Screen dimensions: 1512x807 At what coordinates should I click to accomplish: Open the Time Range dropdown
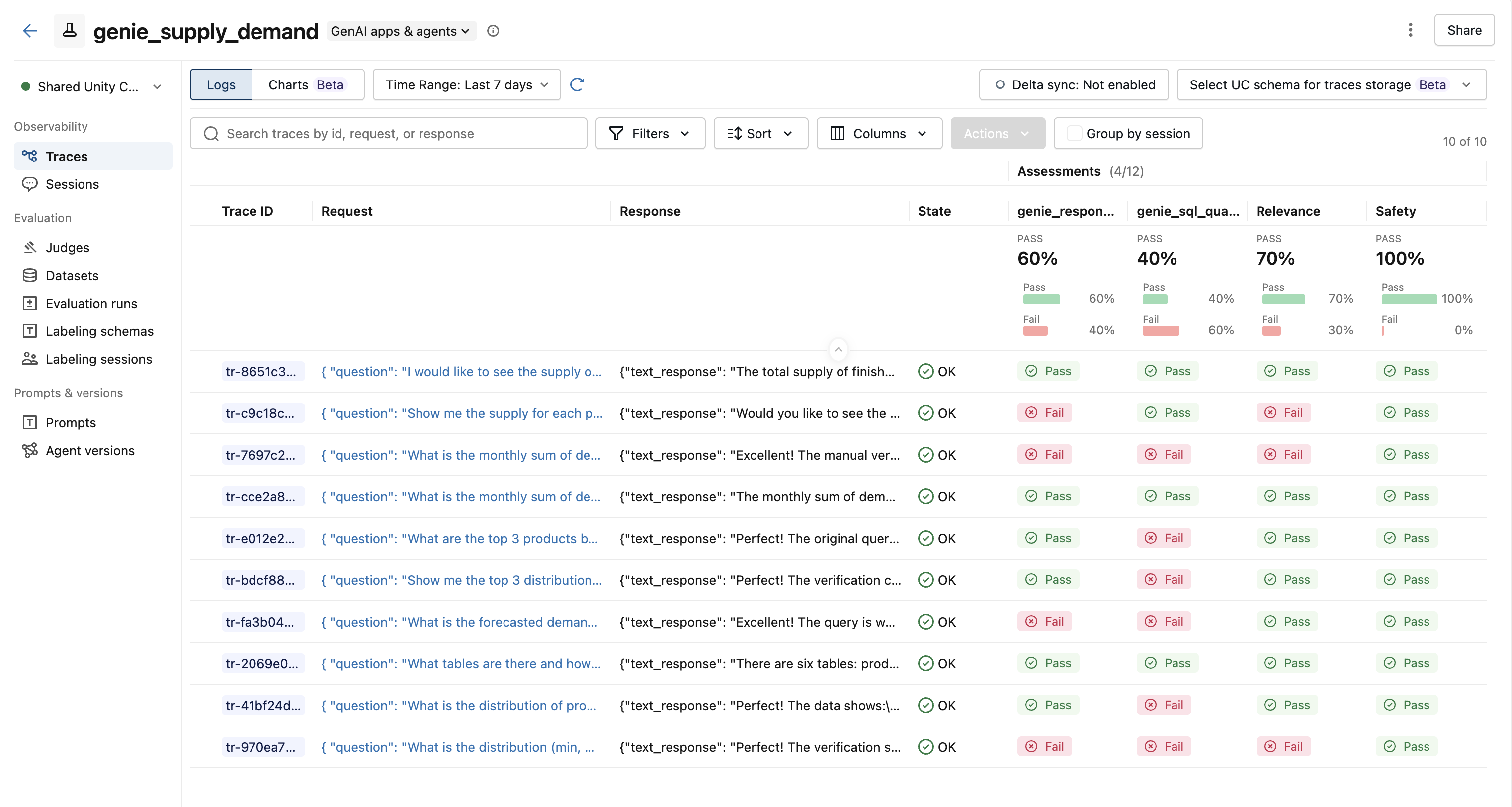pos(465,84)
